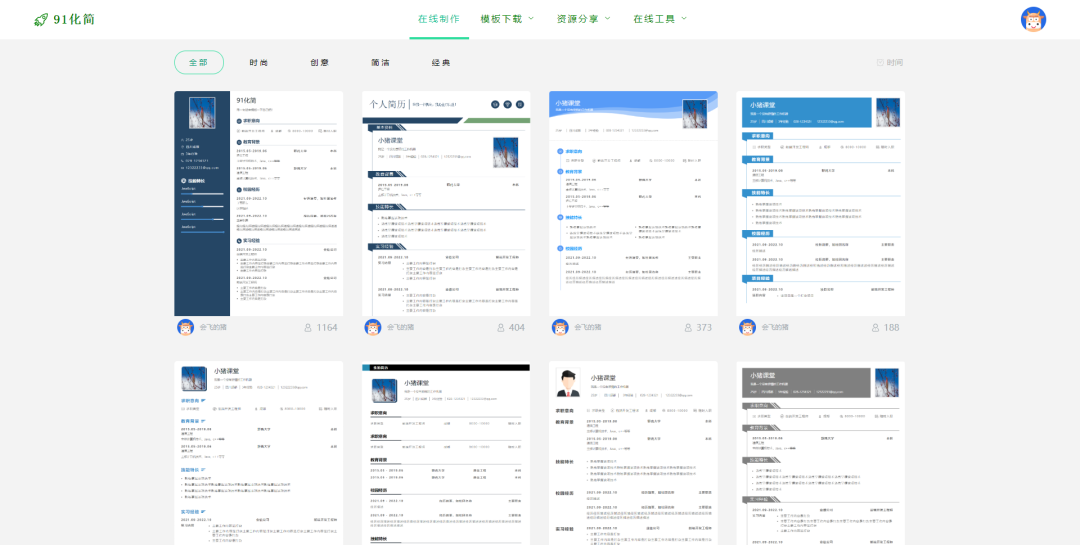
Task: Click the usage count 404
Action: (517, 327)
